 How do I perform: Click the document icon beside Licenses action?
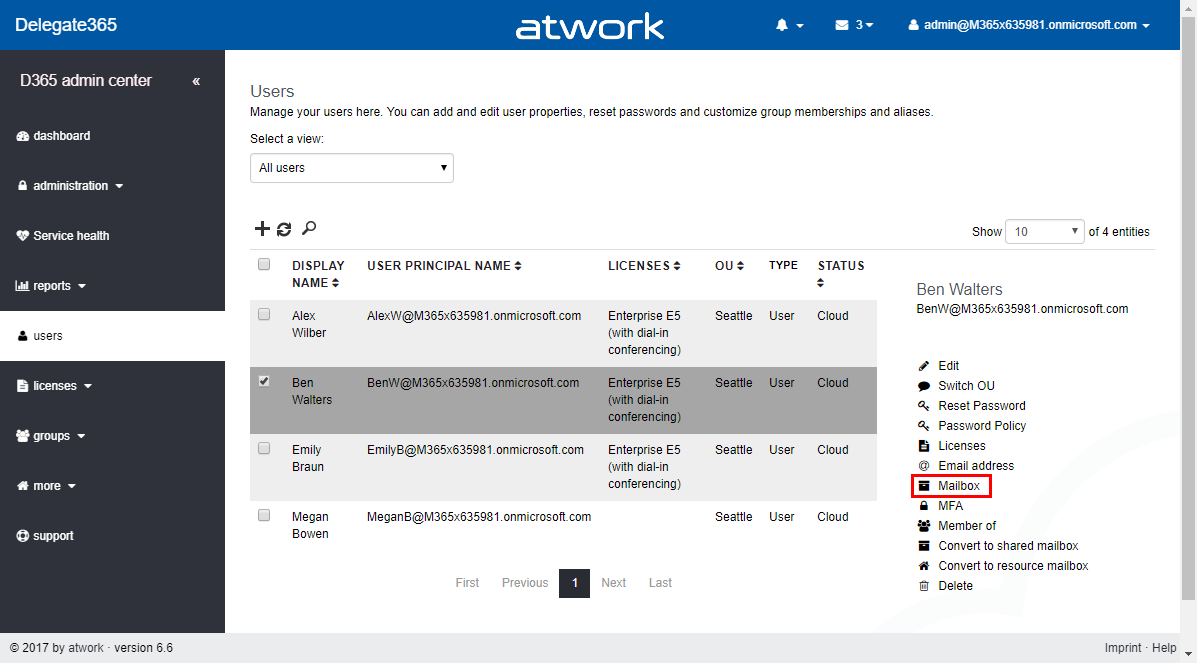(x=924, y=445)
